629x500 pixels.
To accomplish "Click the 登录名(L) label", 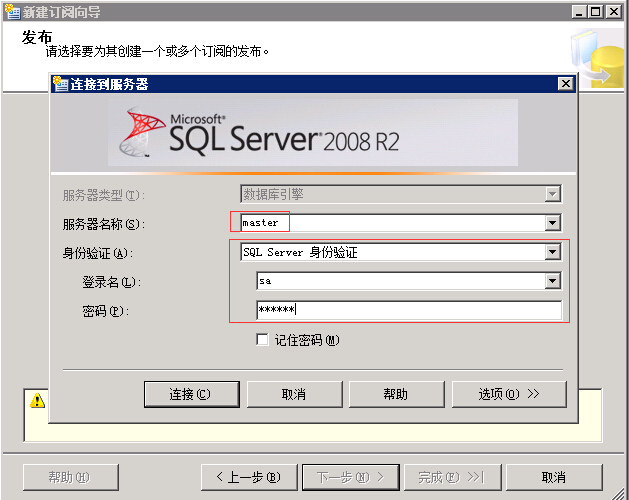I will coord(112,282).
